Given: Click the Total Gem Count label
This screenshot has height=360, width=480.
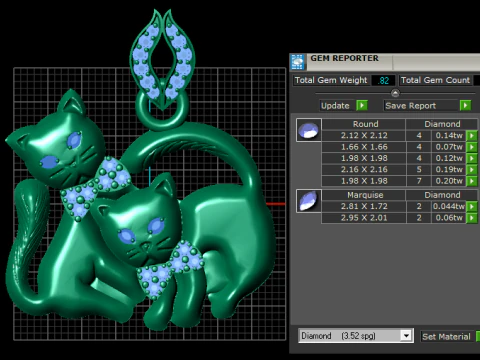Looking at the screenshot, I should [x=435, y=80].
